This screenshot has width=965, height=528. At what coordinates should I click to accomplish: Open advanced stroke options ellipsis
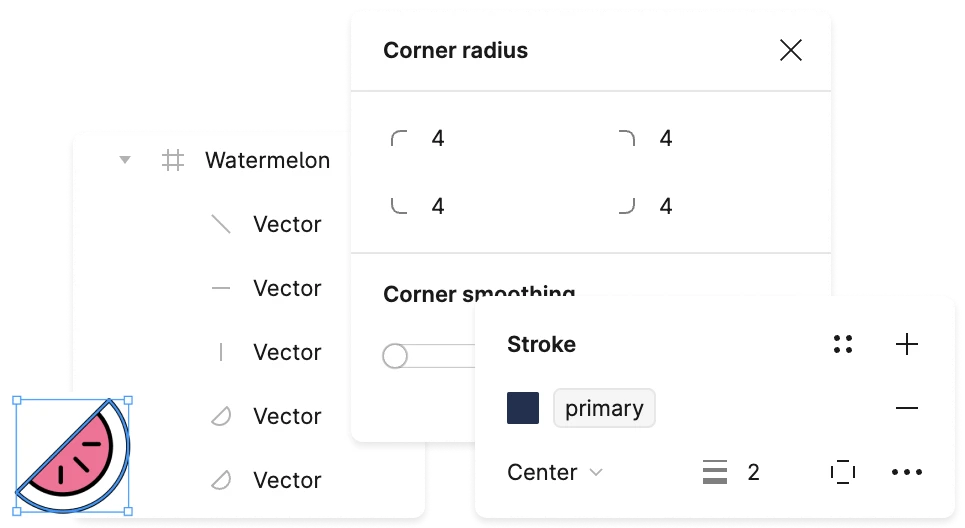[x=907, y=472]
